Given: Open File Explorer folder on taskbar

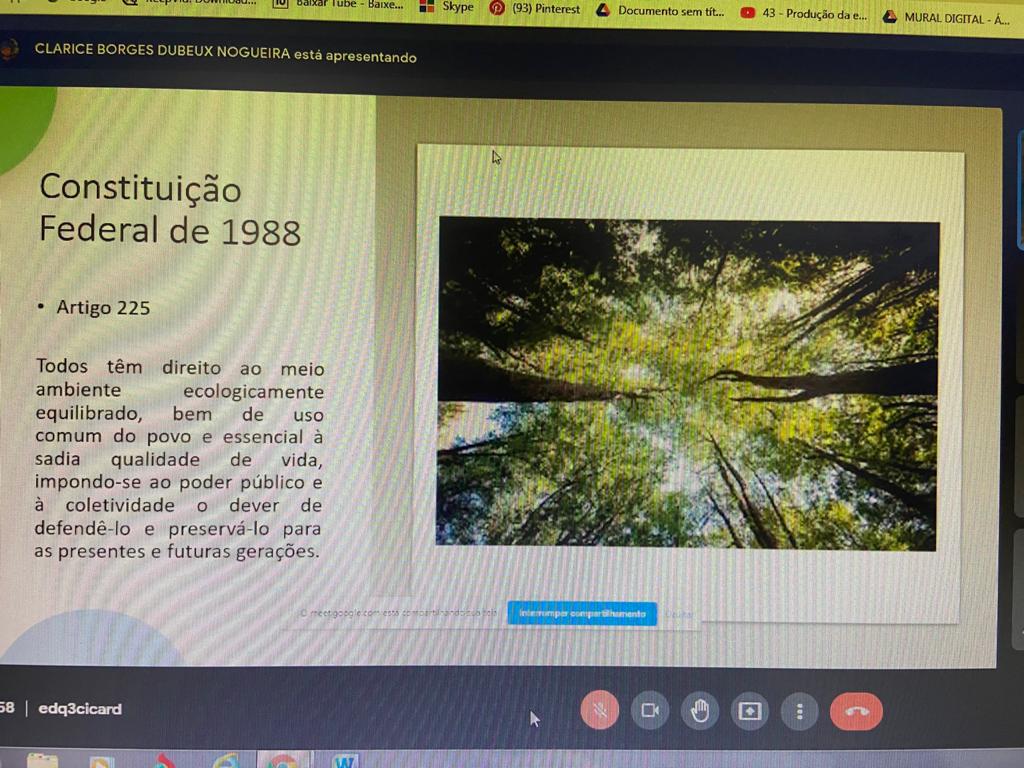Looking at the screenshot, I should click(43, 761).
